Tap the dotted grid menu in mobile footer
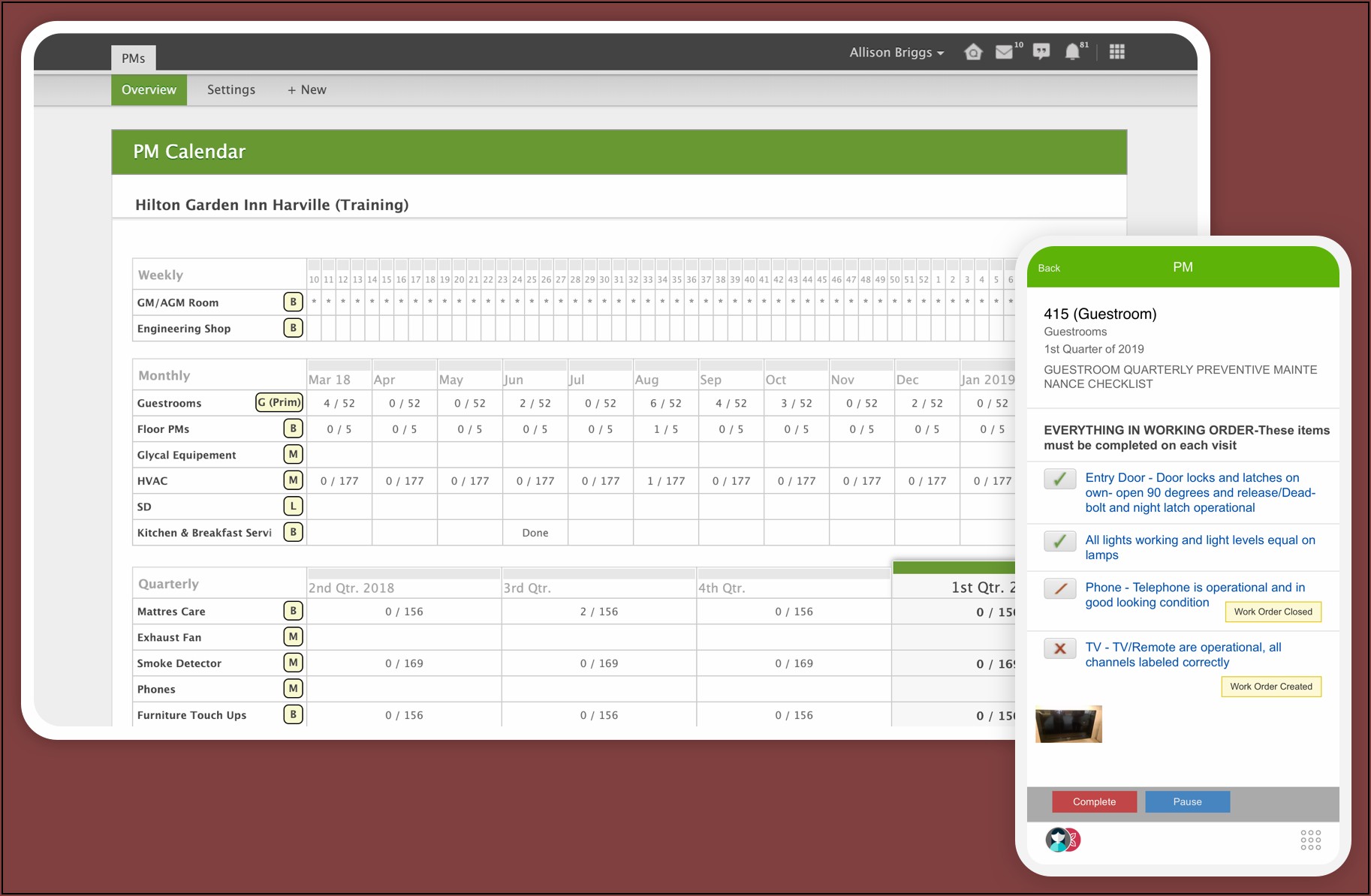 [x=1310, y=840]
